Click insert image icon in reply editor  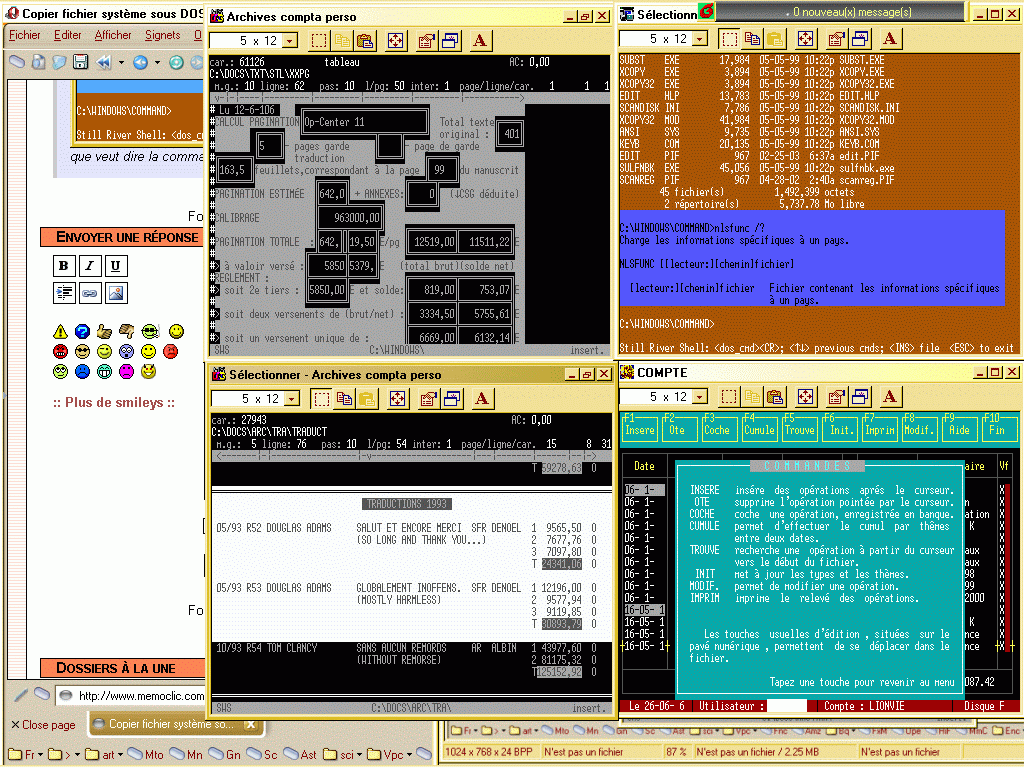tap(116, 293)
